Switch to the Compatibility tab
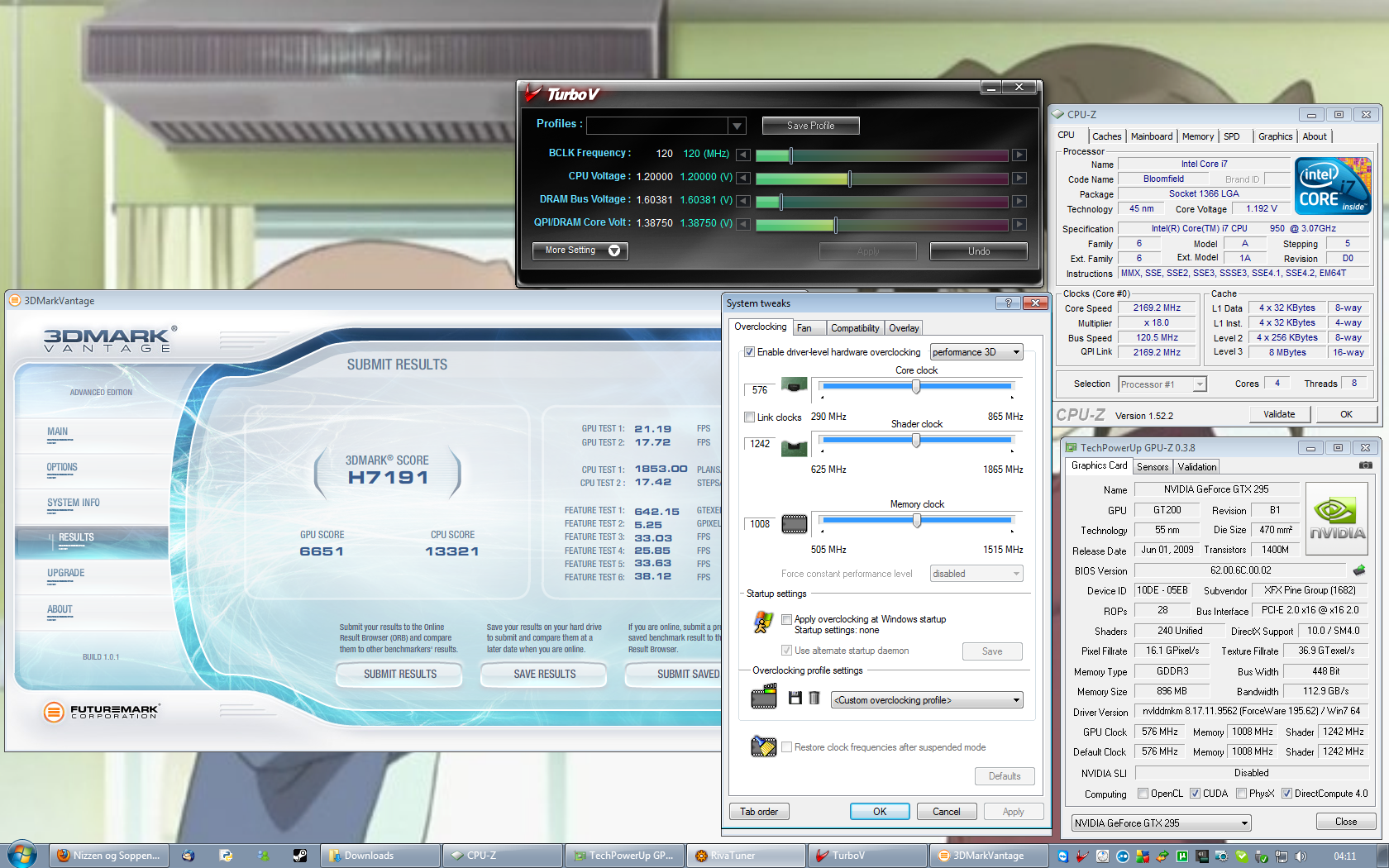Screen dimensions: 1389x868 [855, 328]
